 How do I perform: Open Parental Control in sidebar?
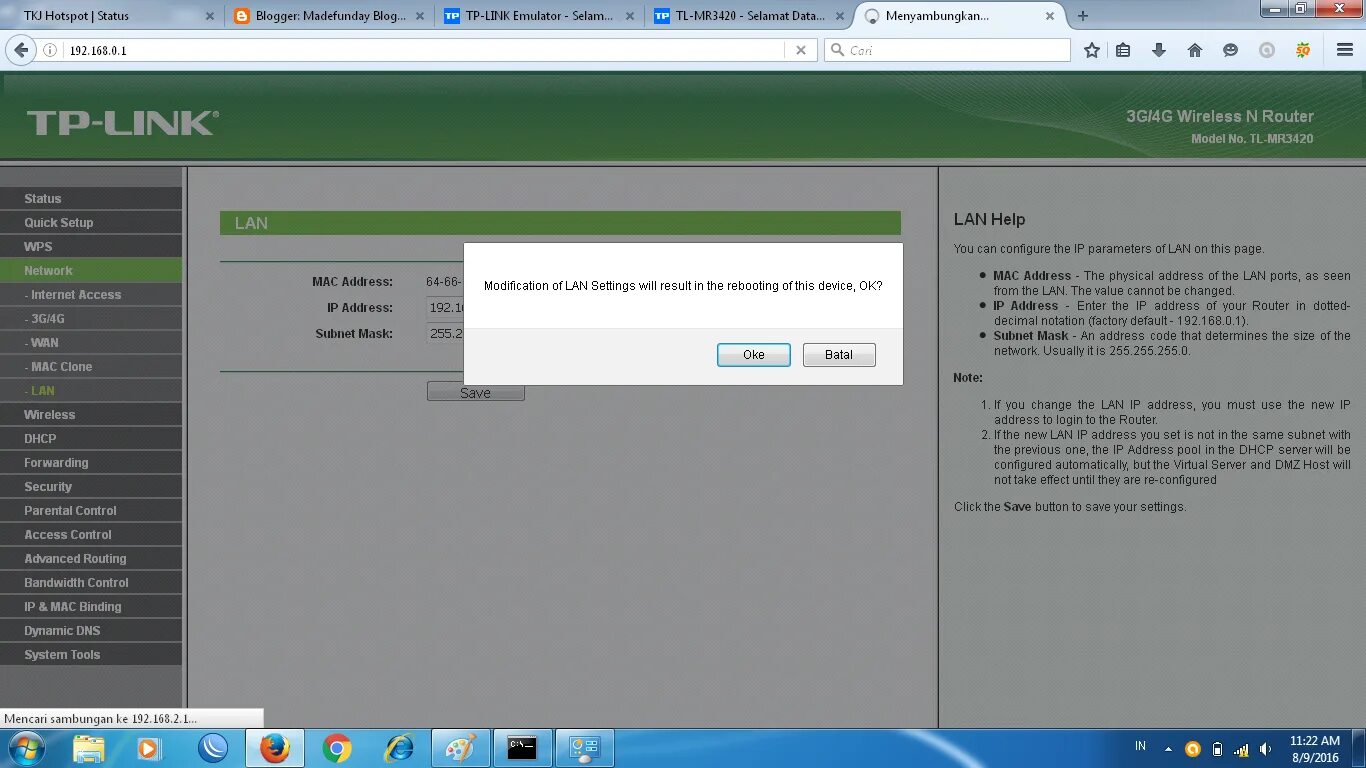coord(91,511)
